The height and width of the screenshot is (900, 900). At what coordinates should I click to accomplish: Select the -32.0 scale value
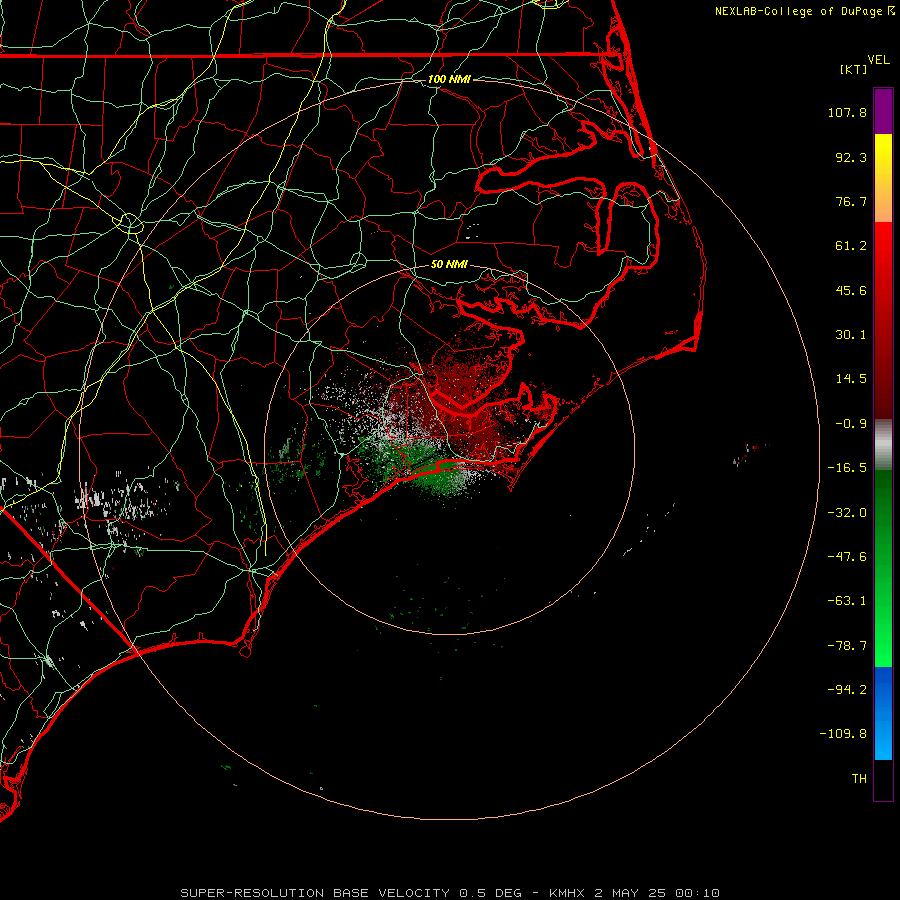click(847, 513)
